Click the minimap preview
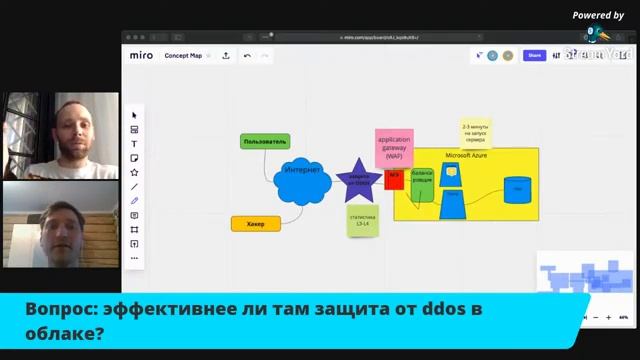 [x=586, y=272]
